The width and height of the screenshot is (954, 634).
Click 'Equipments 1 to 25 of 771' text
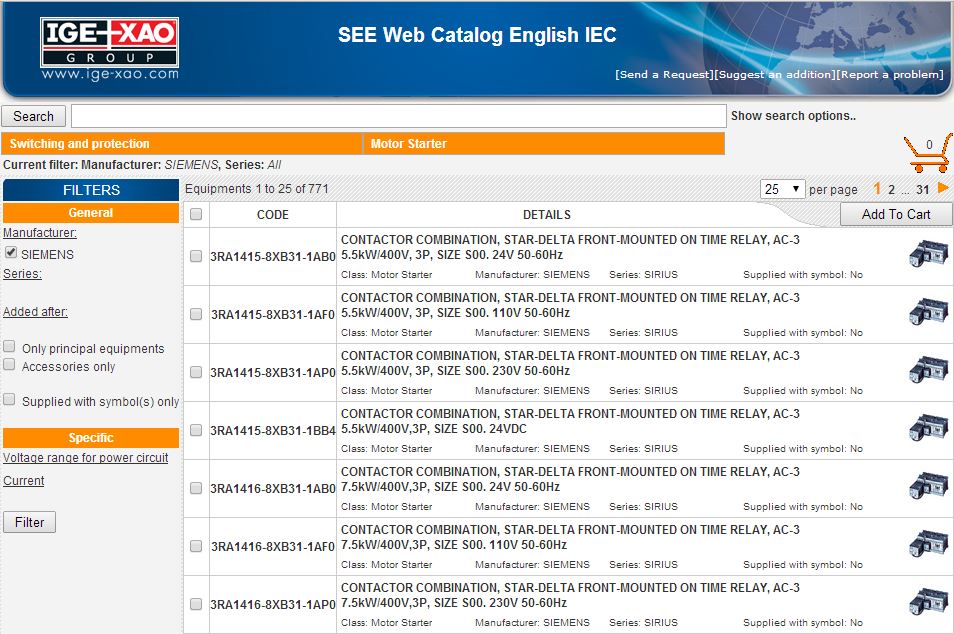click(257, 189)
